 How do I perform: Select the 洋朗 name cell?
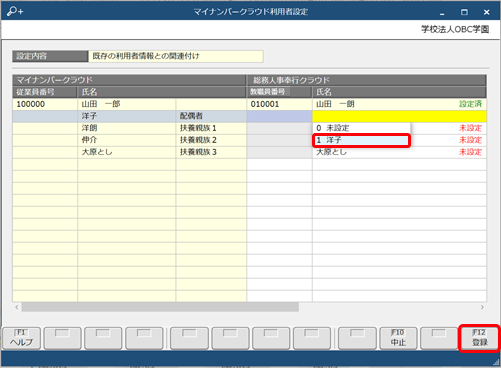[127, 128]
